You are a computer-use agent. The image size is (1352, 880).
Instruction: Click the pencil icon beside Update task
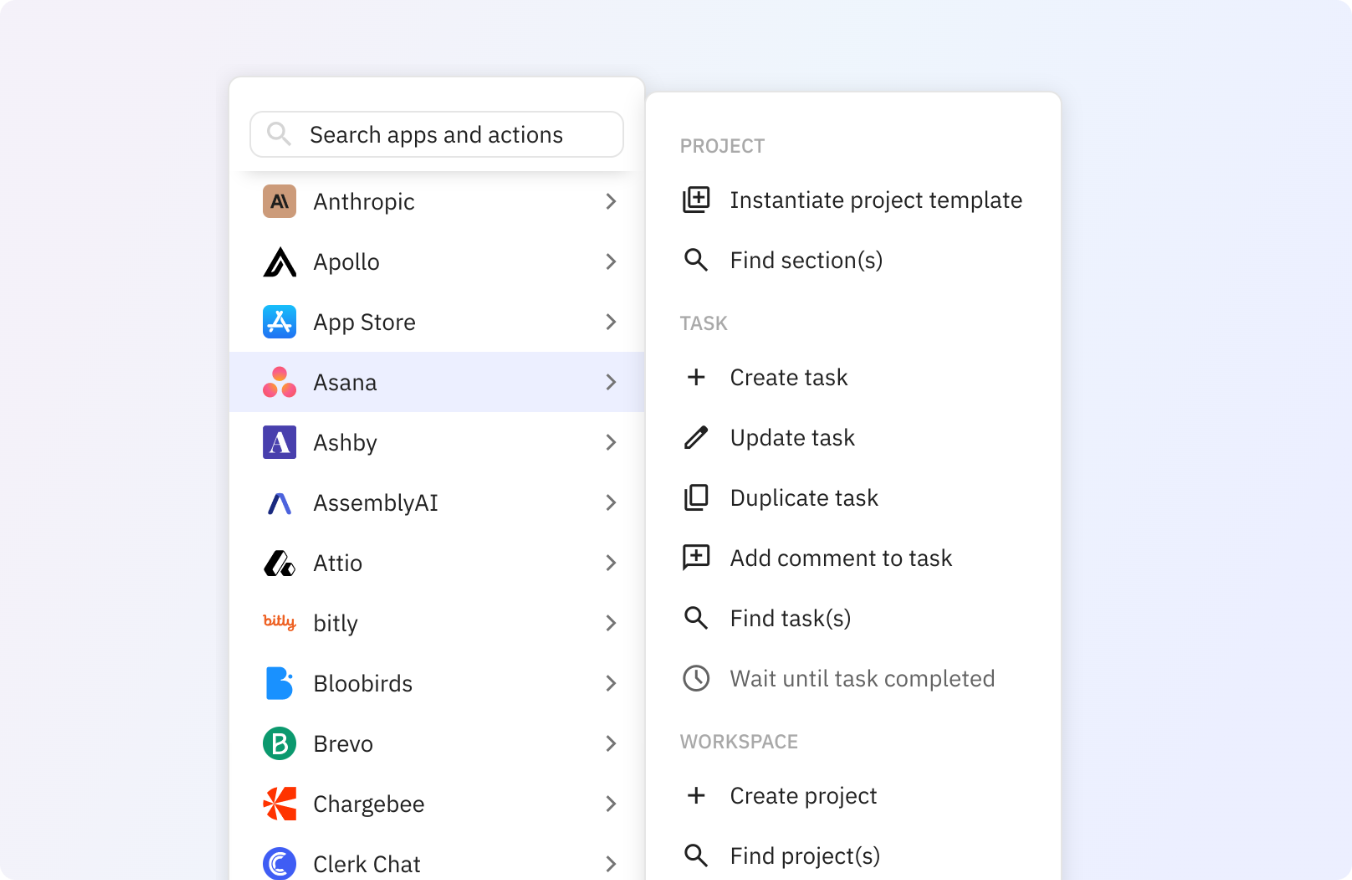pos(696,437)
